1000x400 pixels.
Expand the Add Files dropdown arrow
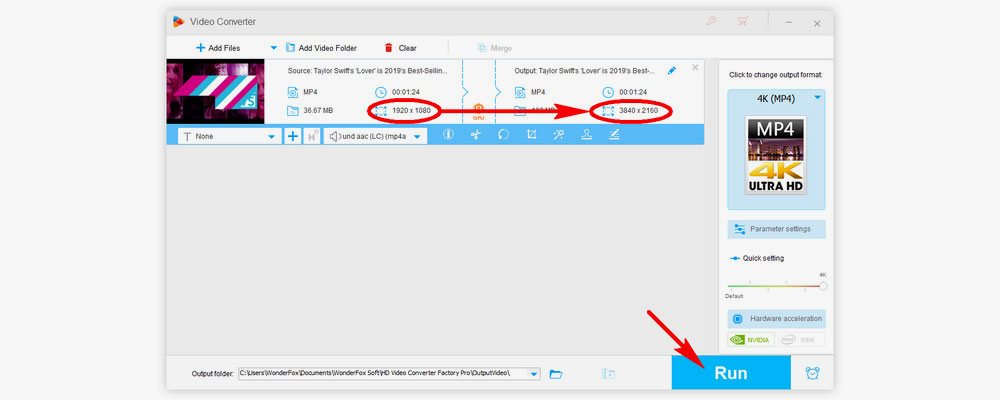pos(274,48)
